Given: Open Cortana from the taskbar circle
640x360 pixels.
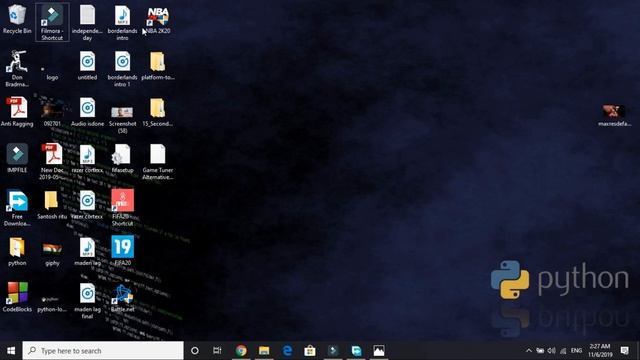Looking at the screenshot, I should pyautogui.click(x=195, y=351).
